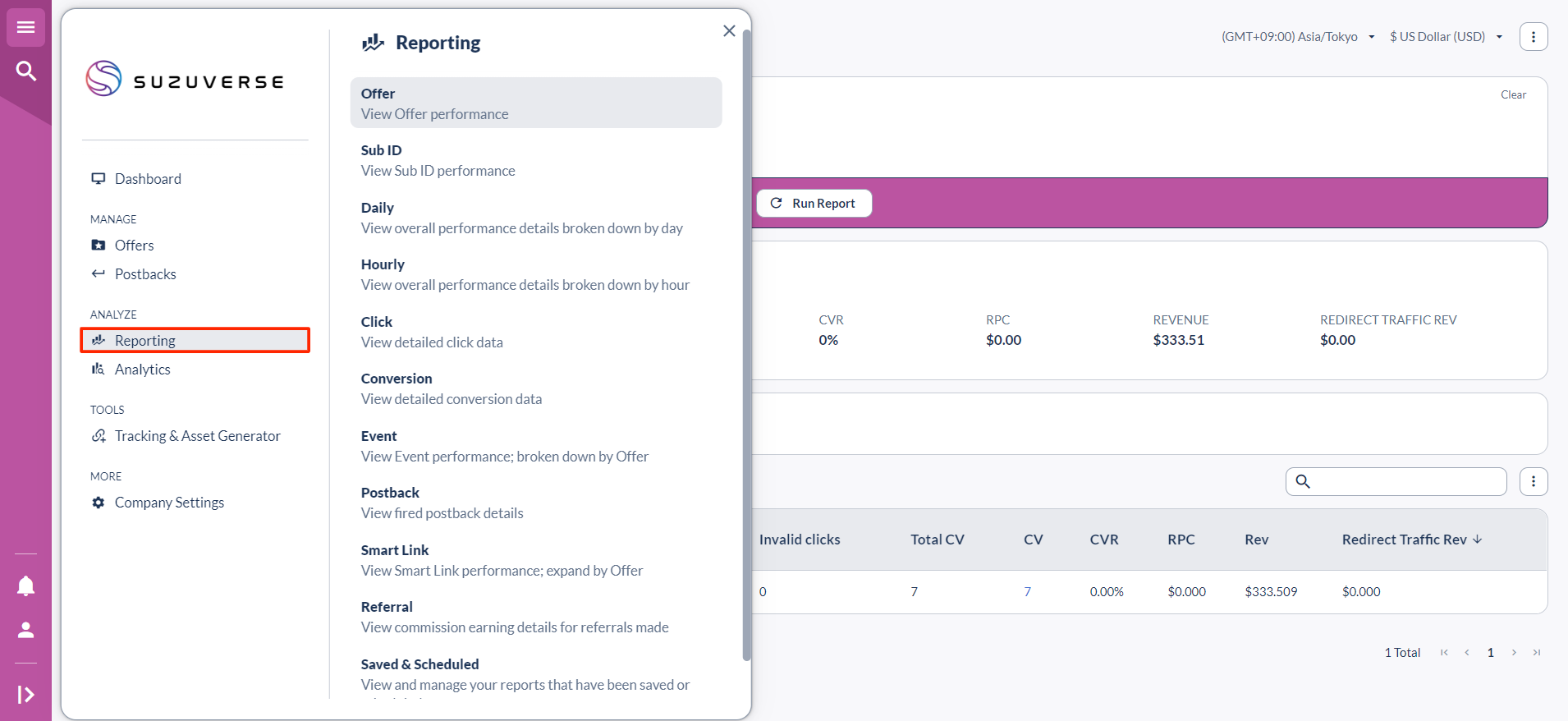Open search via the magnifier sidebar icon

tap(25, 71)
